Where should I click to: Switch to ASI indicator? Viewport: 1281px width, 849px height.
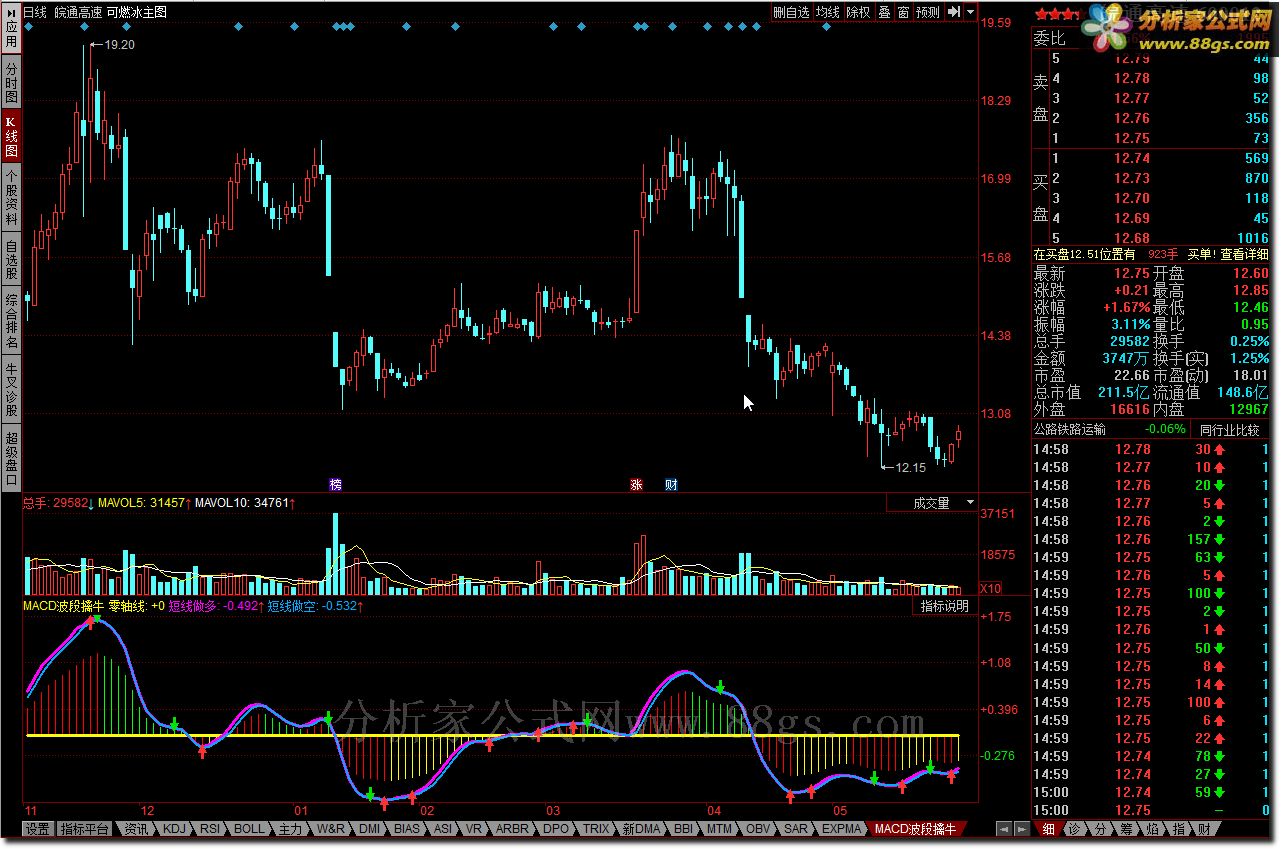442,829
